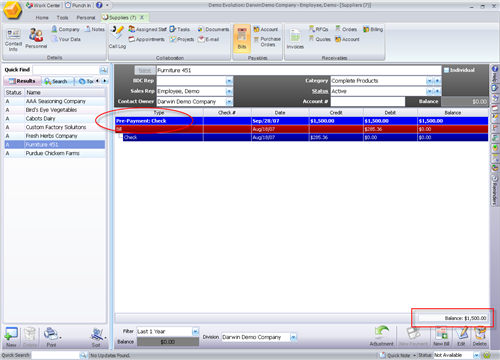Open Contact Info in ribbon
Image resolution: width=500 pixels, height=360 pixels.
(x=13, y=40)
